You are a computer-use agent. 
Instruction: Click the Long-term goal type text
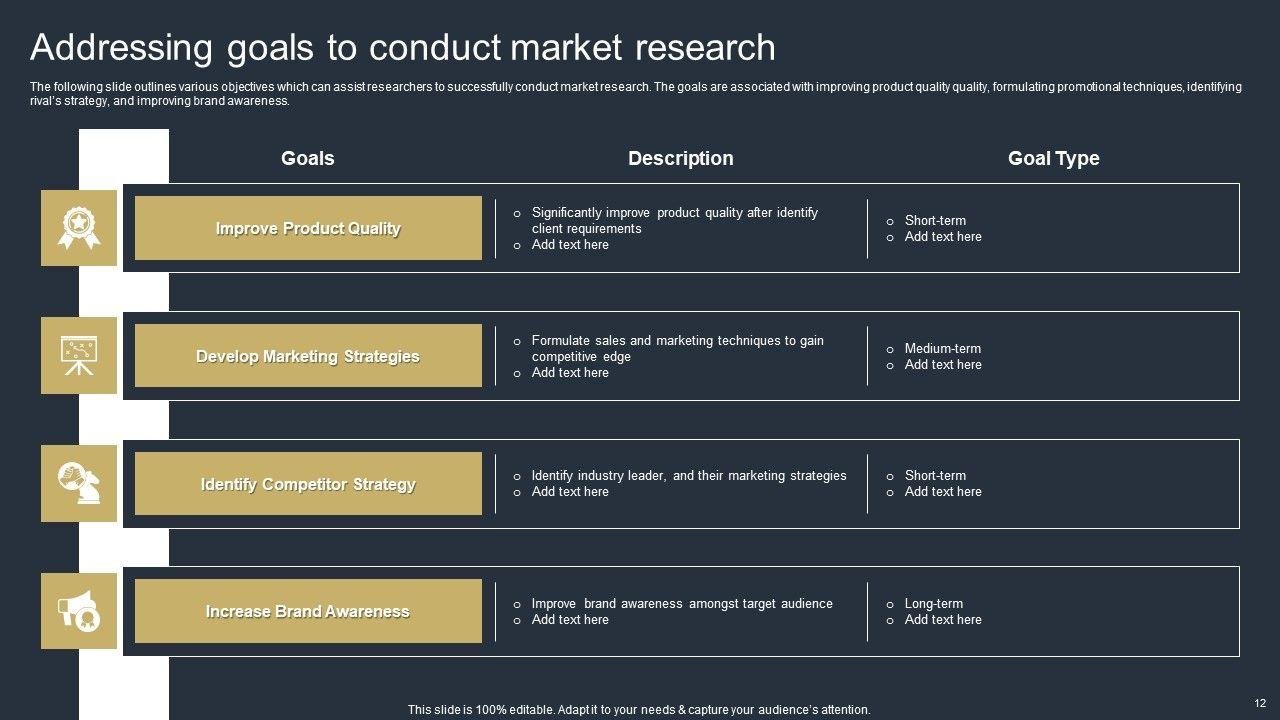click(x=933, y=603)
